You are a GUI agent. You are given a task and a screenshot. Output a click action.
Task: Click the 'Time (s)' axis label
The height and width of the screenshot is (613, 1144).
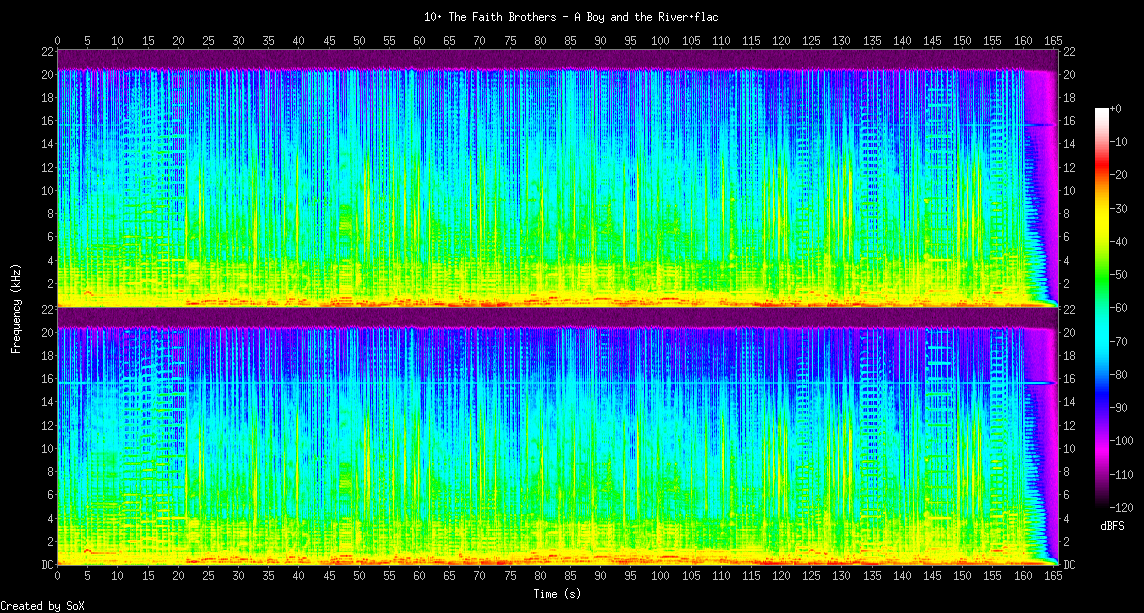click(x=559, y=594)
